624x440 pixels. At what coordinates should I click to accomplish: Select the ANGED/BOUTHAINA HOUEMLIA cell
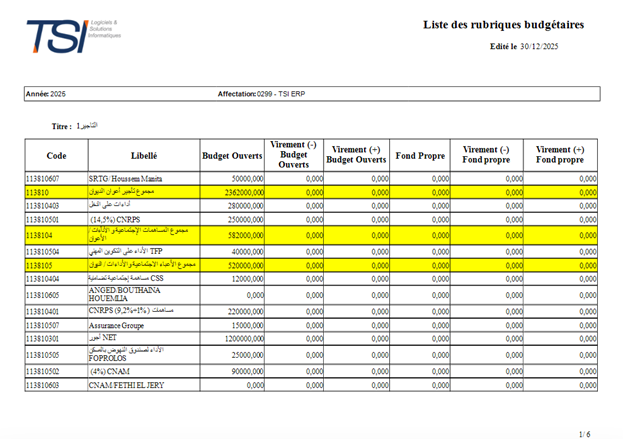point(144,295)
